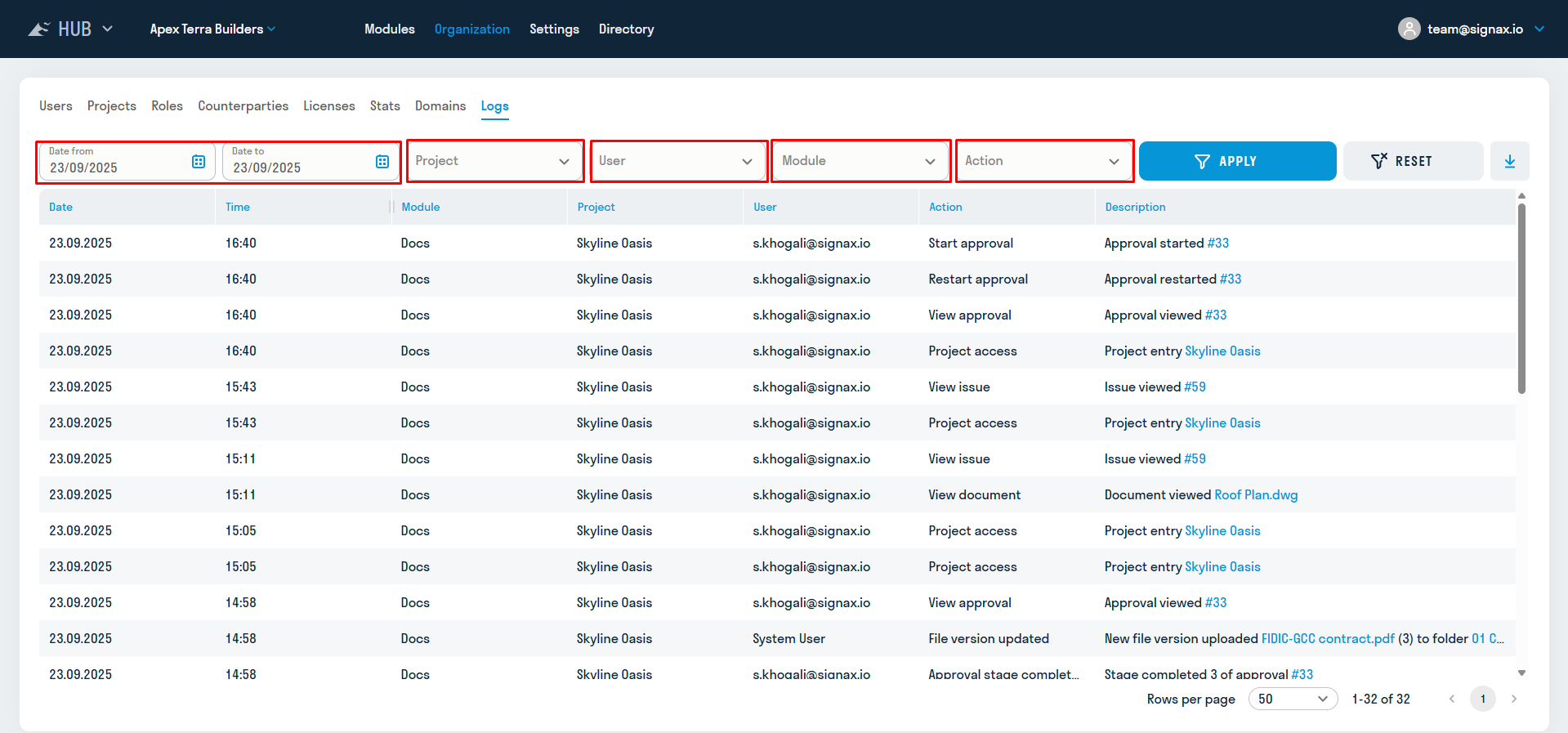The height and width of the screenshot is (733, 1568).
Task: Expand the Apex Terra Builders organization selector
Action: click(x=212, y=29)
